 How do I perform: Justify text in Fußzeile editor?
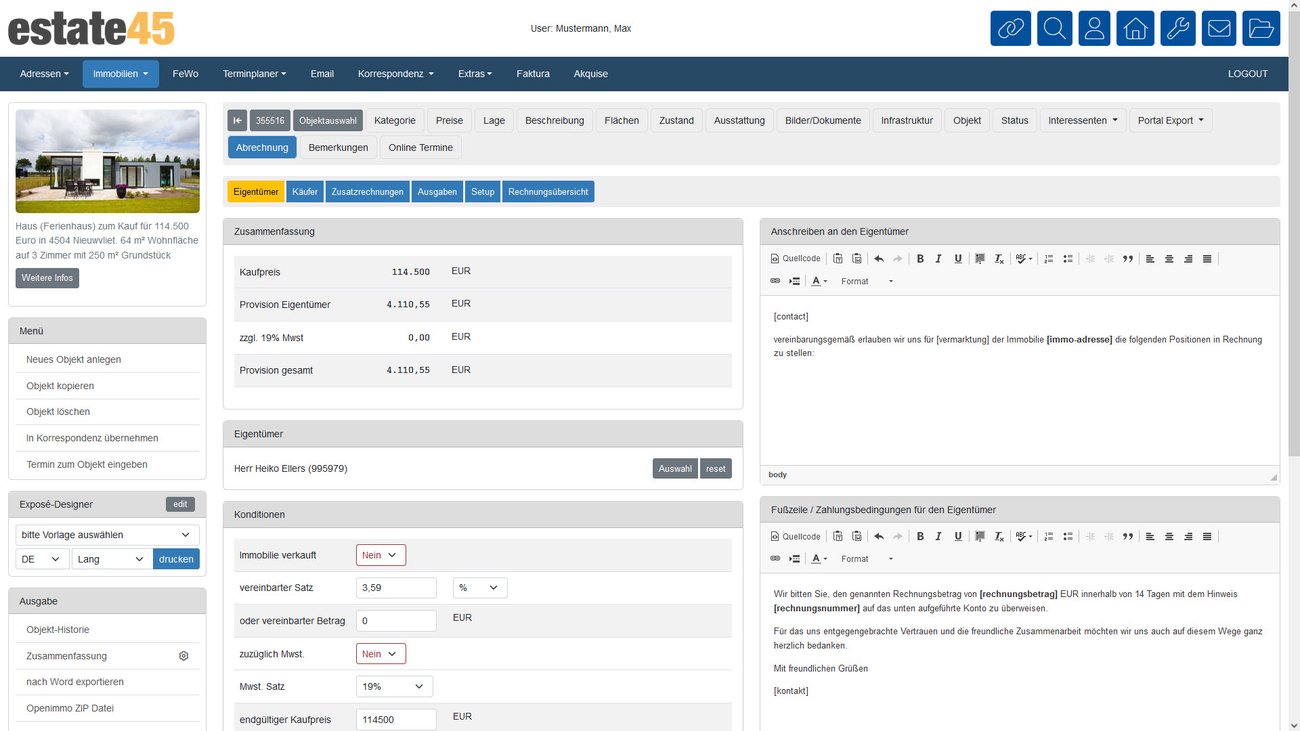point(1207,537)
